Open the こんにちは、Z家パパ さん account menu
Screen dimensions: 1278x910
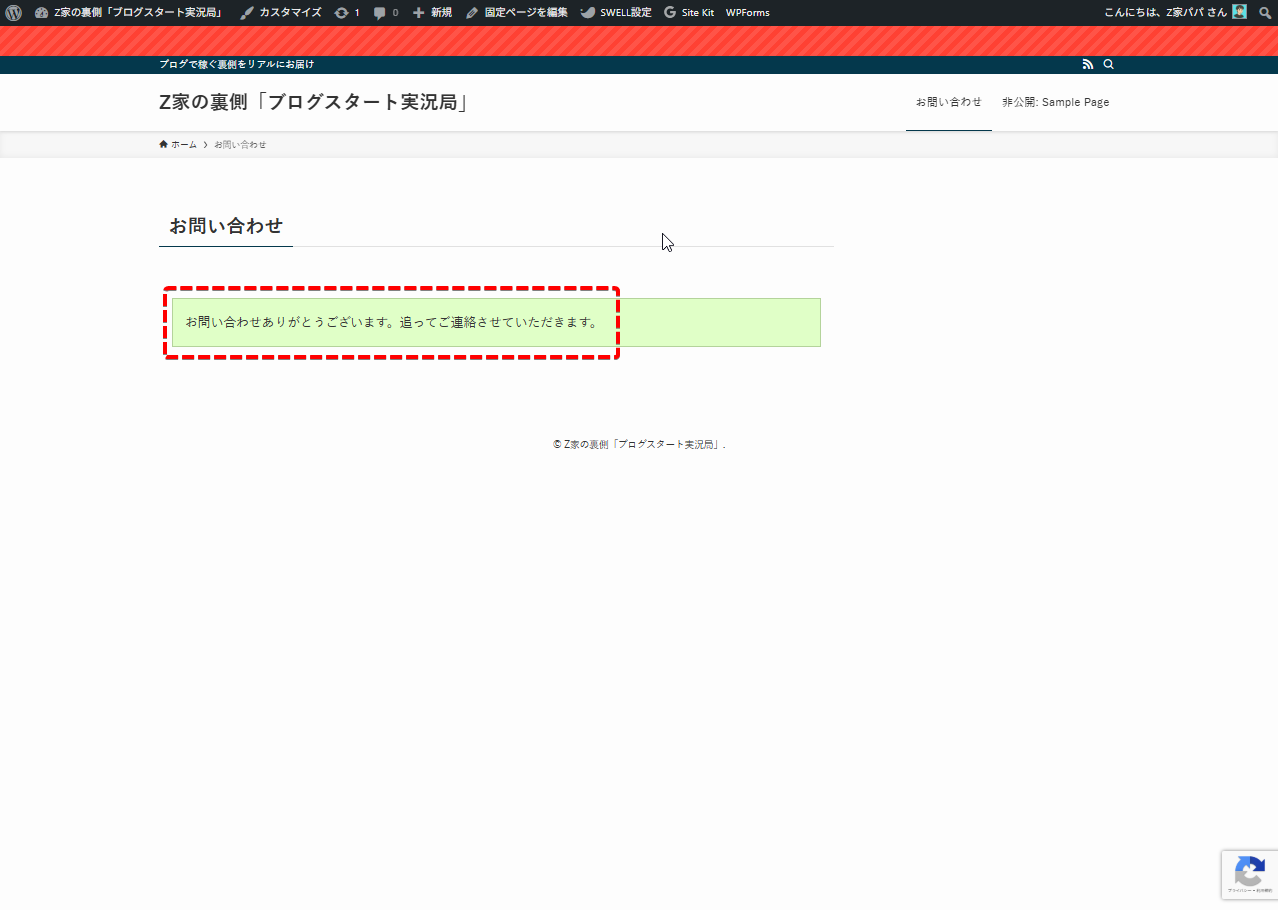[1164, 13]
